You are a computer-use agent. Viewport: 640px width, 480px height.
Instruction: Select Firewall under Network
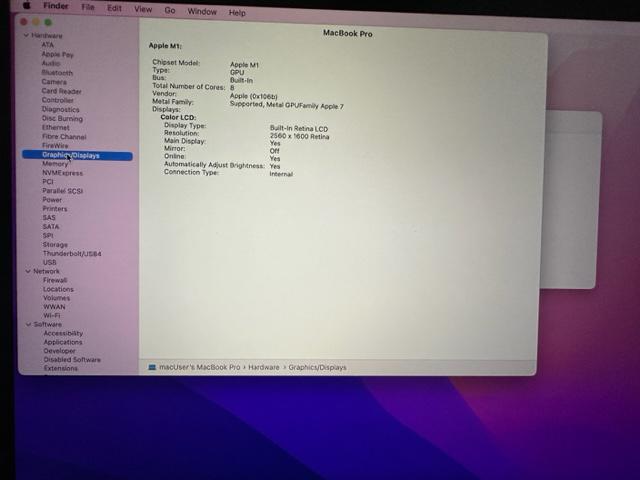[55, 281]
